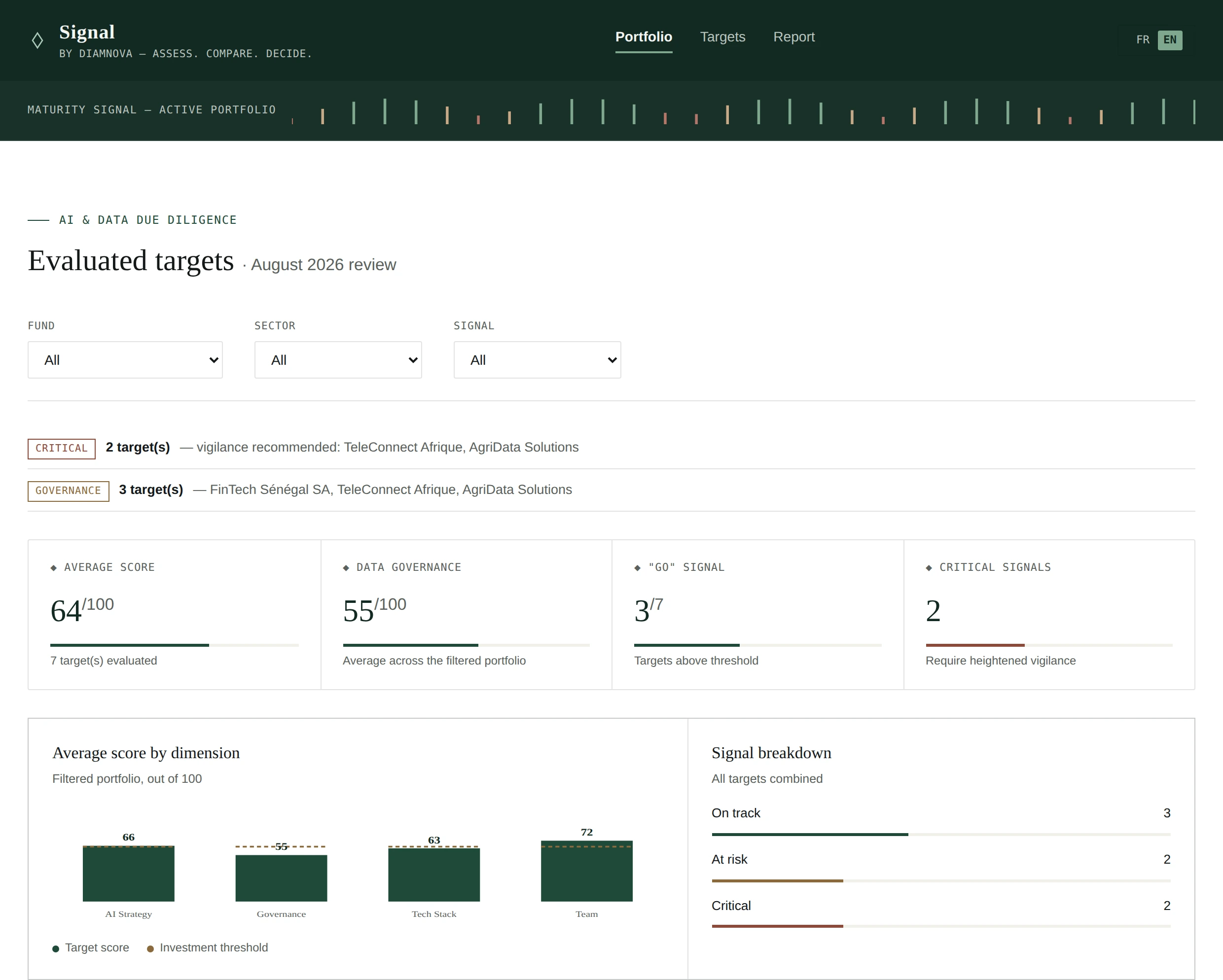Click the "Evaluated targets" heading
This screenshot has width=1223, height=980.
[x=131, y=260]
